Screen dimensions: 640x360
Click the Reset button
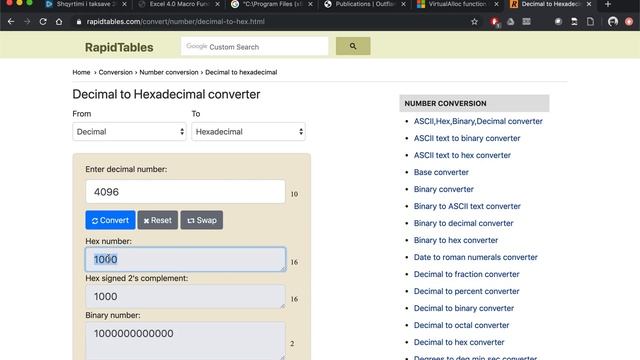(x=158, y=220)
